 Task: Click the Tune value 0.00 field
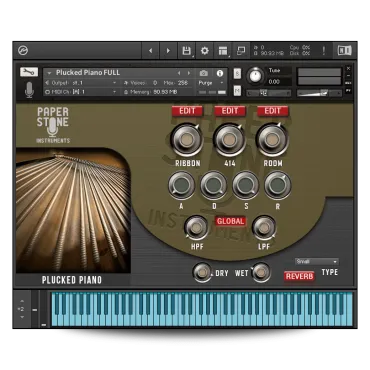coord(278,82)
